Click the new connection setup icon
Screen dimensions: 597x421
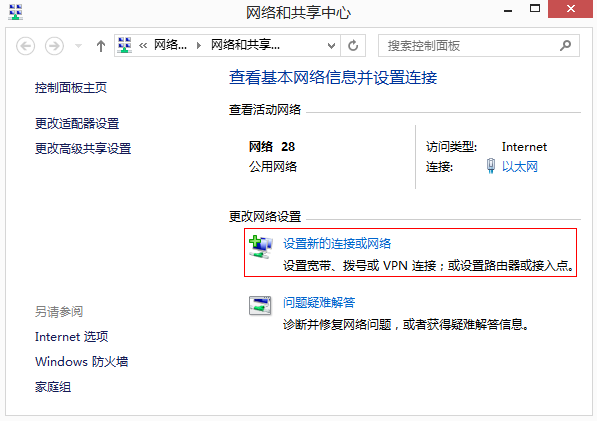(x=261, y=247)
